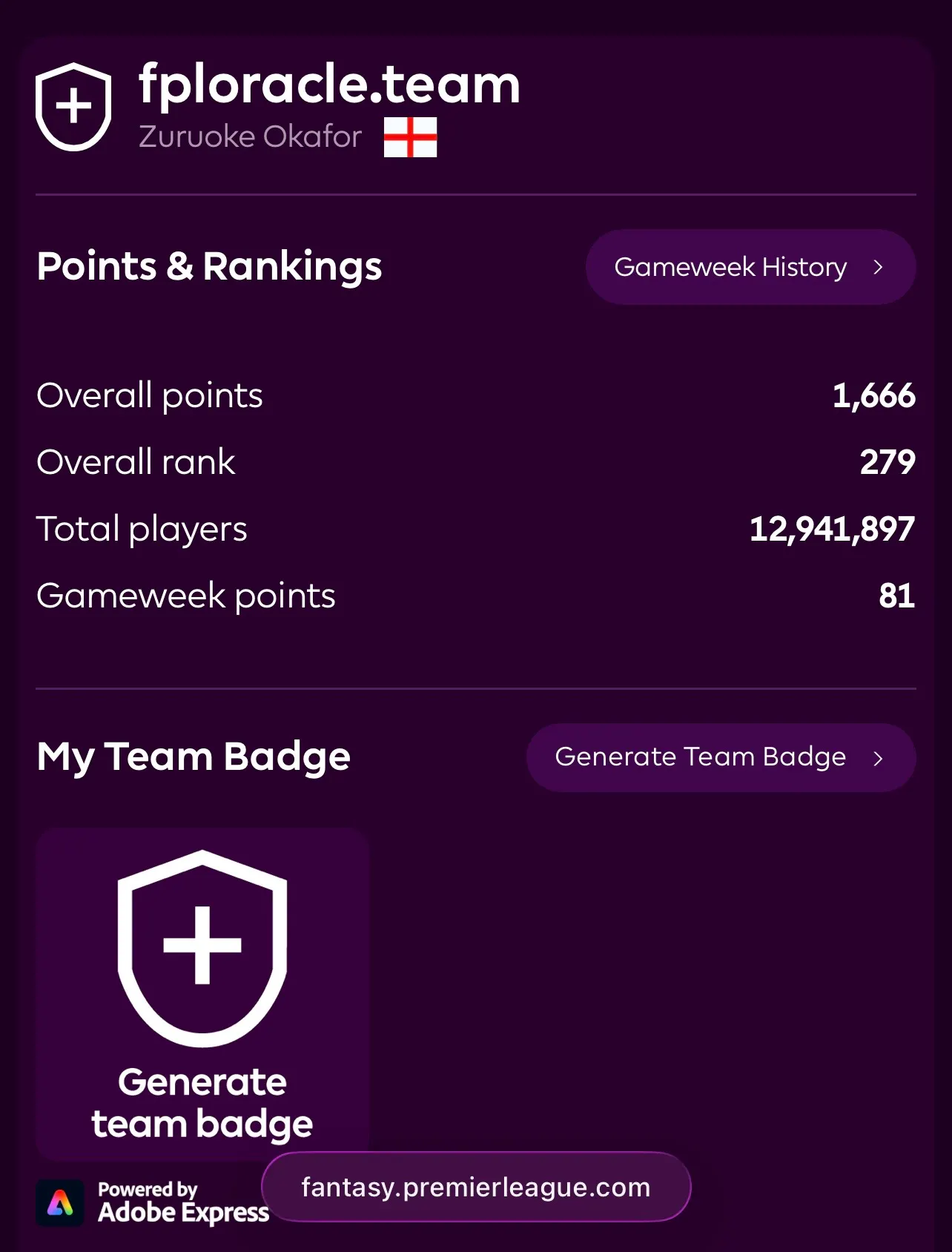Click the manager name Zuruoke Okafor

(x=251, y=137)
